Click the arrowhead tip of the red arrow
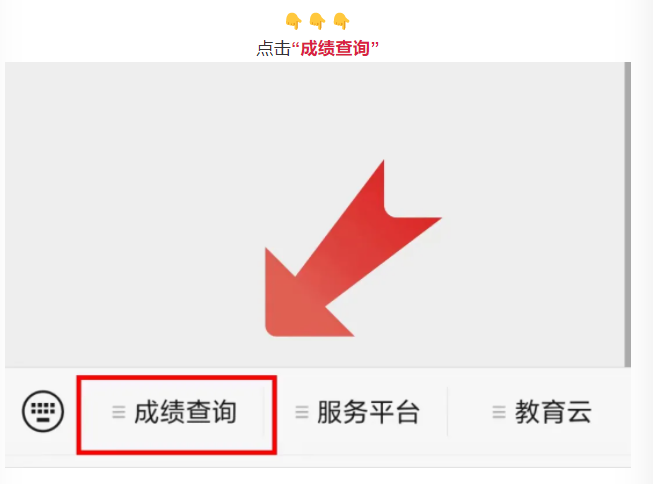The image size is (653, 484). (277, 323)
